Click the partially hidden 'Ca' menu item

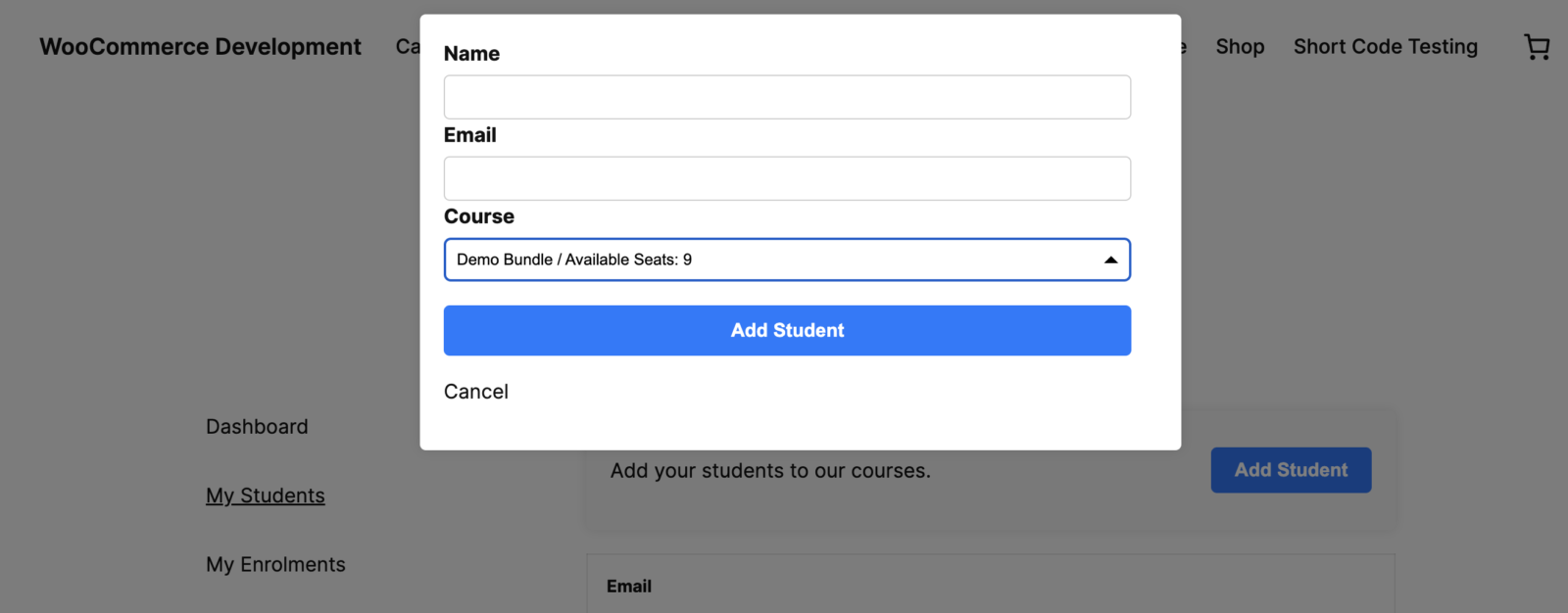coord(408,47)
